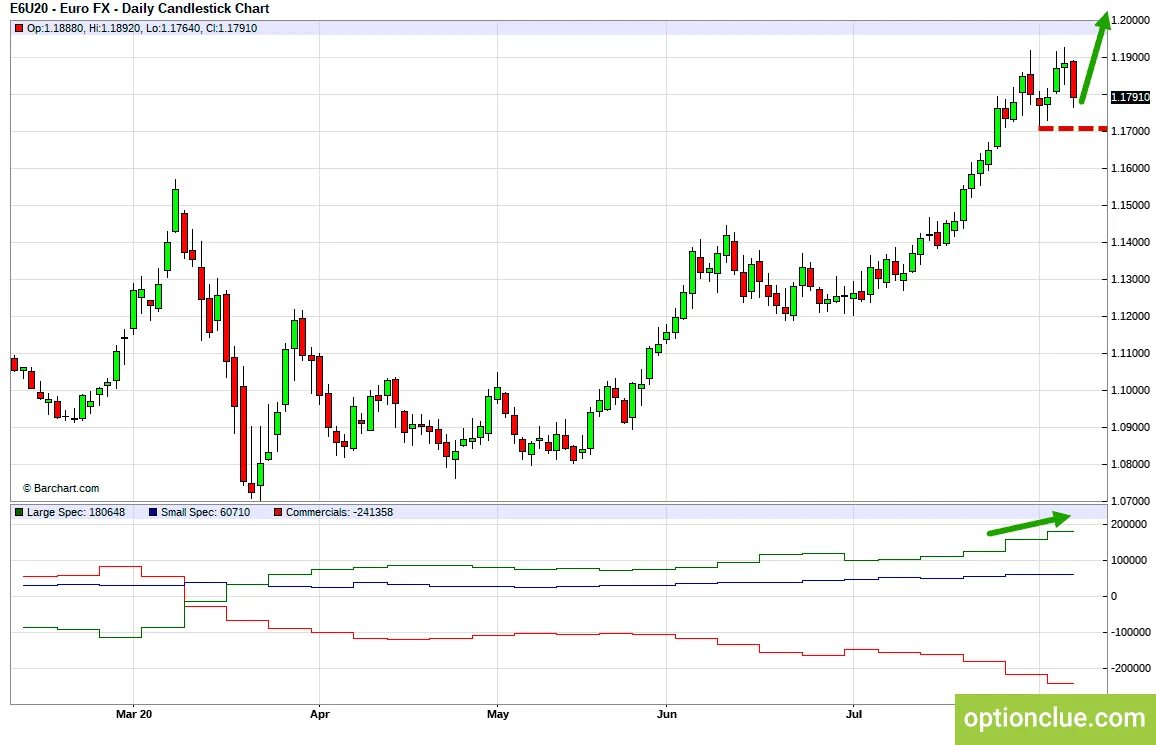Select the chart title 'E6U20 - Euro FX - Daily Candlestick Chart'
The width and height of the screenshot is (1156, 745).
coord(140,9)
